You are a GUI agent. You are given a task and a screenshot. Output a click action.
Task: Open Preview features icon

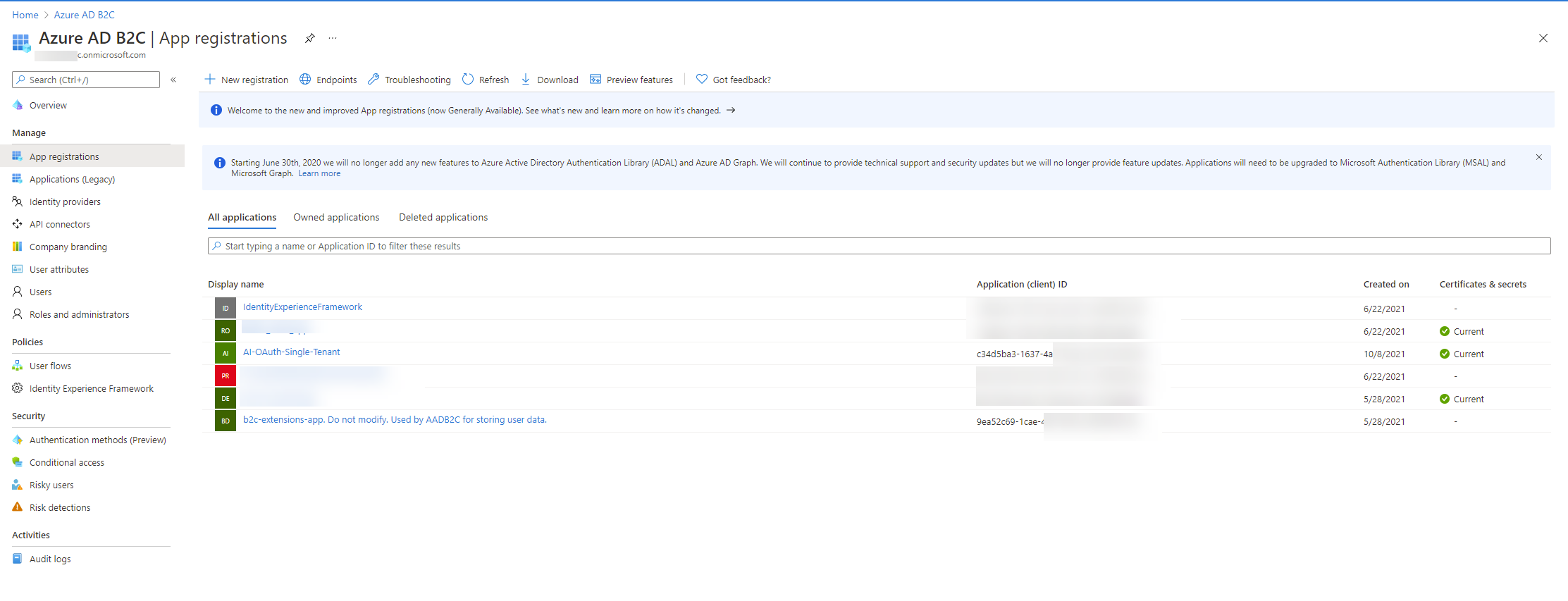[x=595, y=80]
